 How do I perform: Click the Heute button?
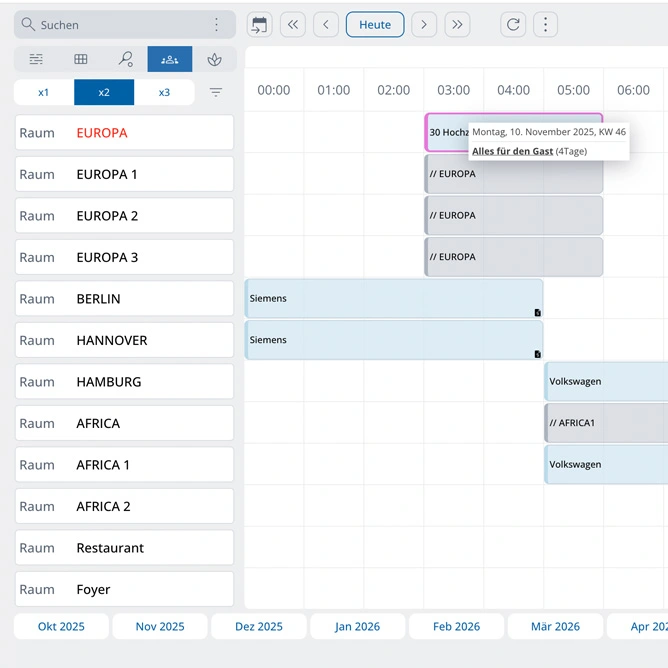point(375,25)
